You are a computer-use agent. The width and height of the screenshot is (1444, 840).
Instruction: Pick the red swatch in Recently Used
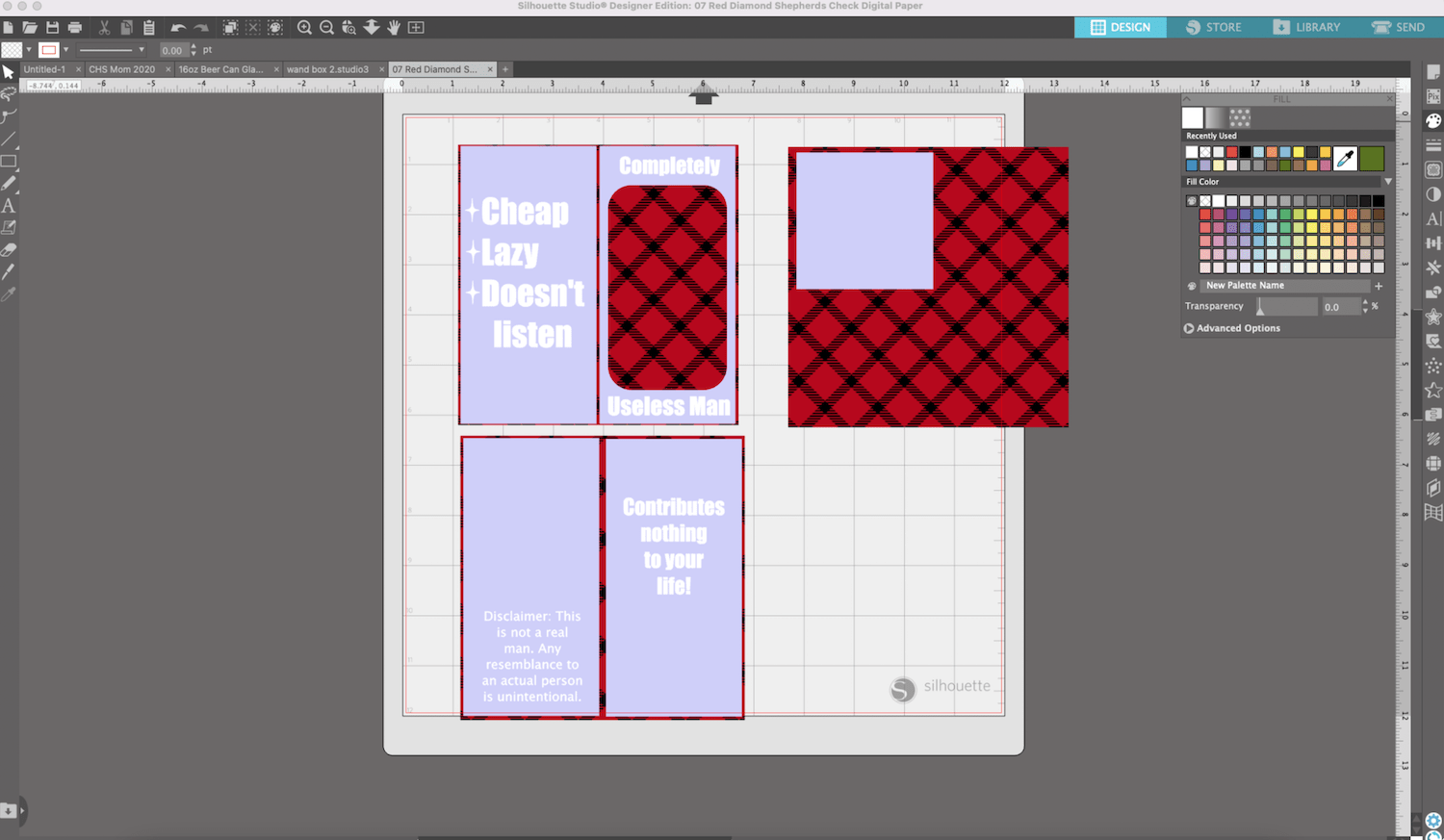click(1231, 152)
